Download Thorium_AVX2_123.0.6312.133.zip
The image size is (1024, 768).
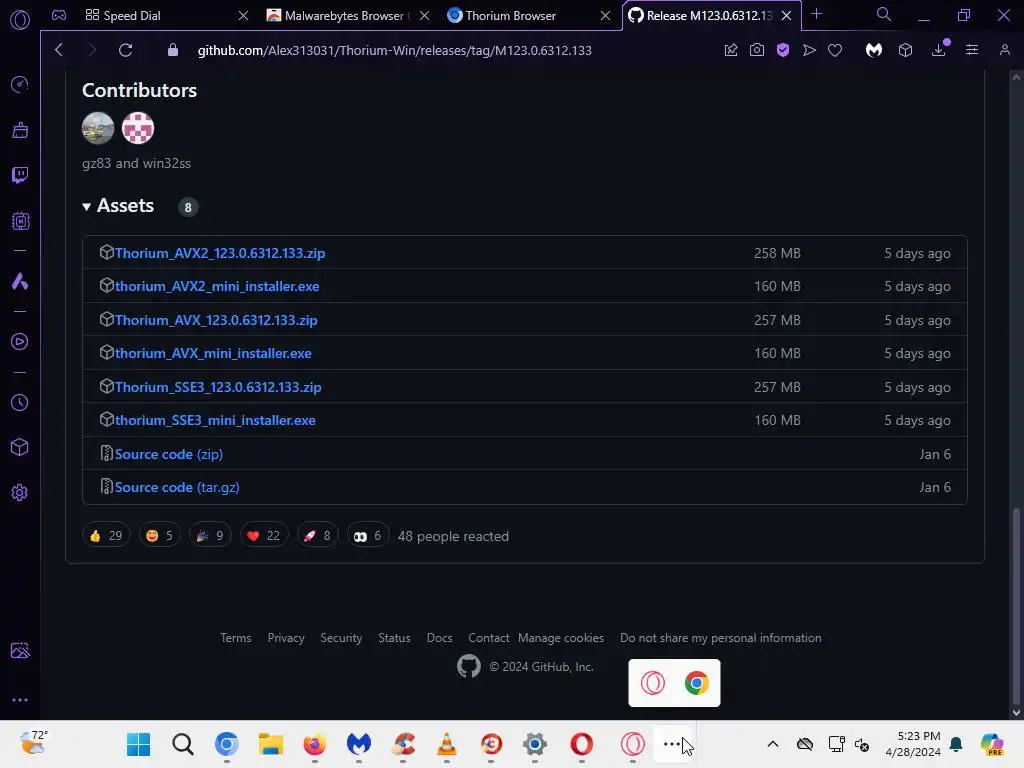[x=219, y=253]
